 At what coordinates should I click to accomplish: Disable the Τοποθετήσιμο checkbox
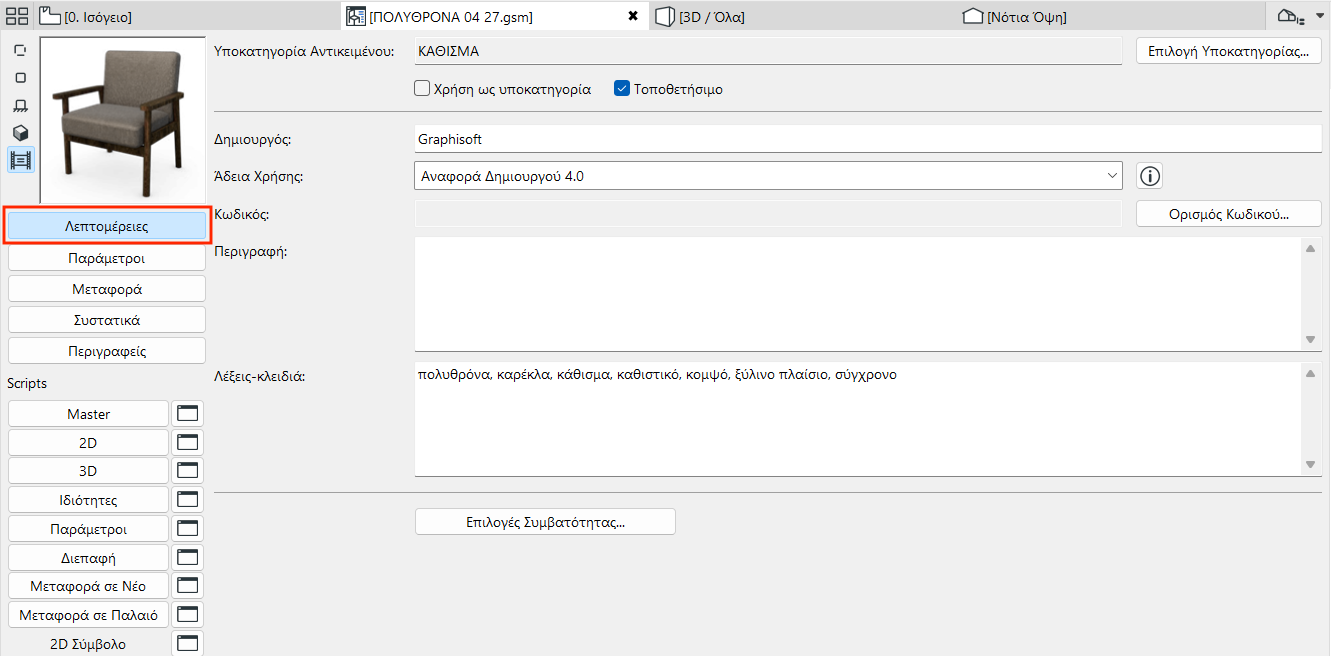pyautogui.click(x=621, y=88)
